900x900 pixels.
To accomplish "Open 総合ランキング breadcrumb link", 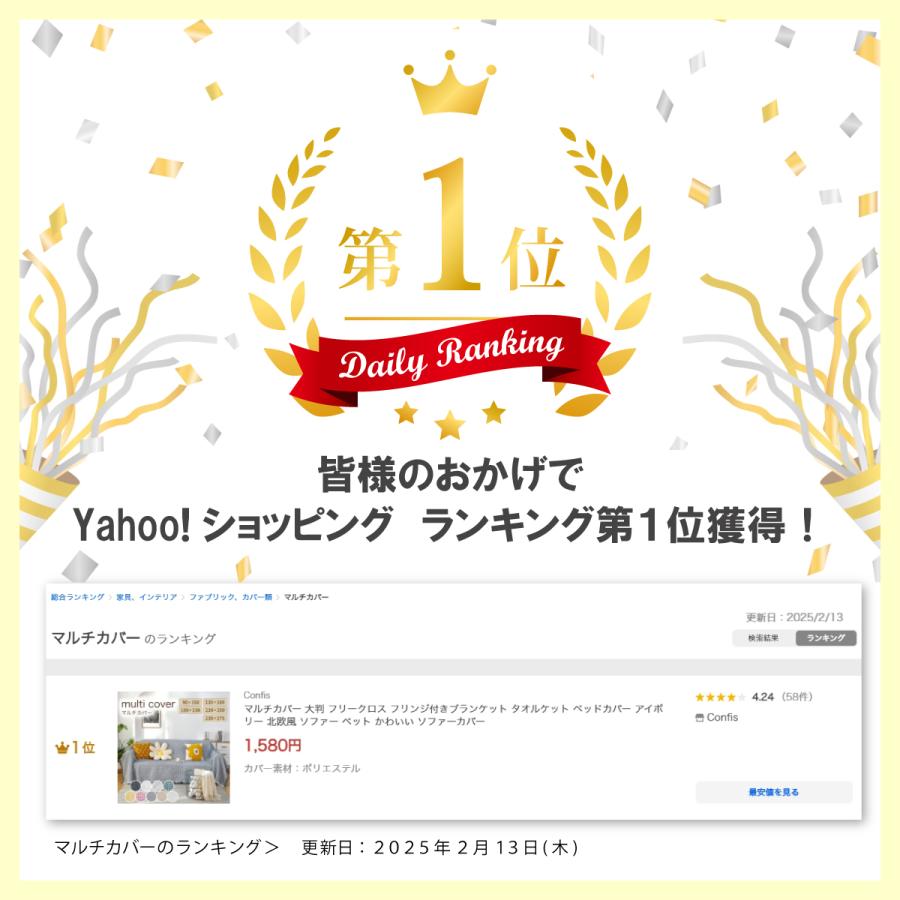I will [77, 597].
